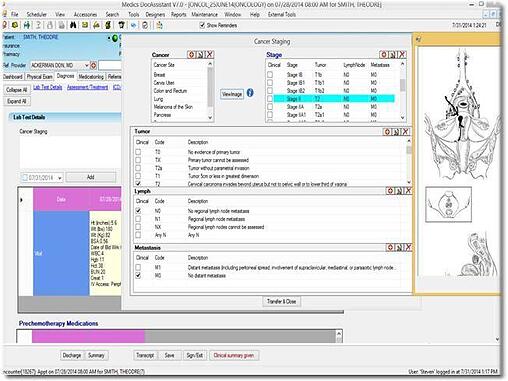
Task: Click the red add icon in Lymph section header
Action: pos(390,191)
